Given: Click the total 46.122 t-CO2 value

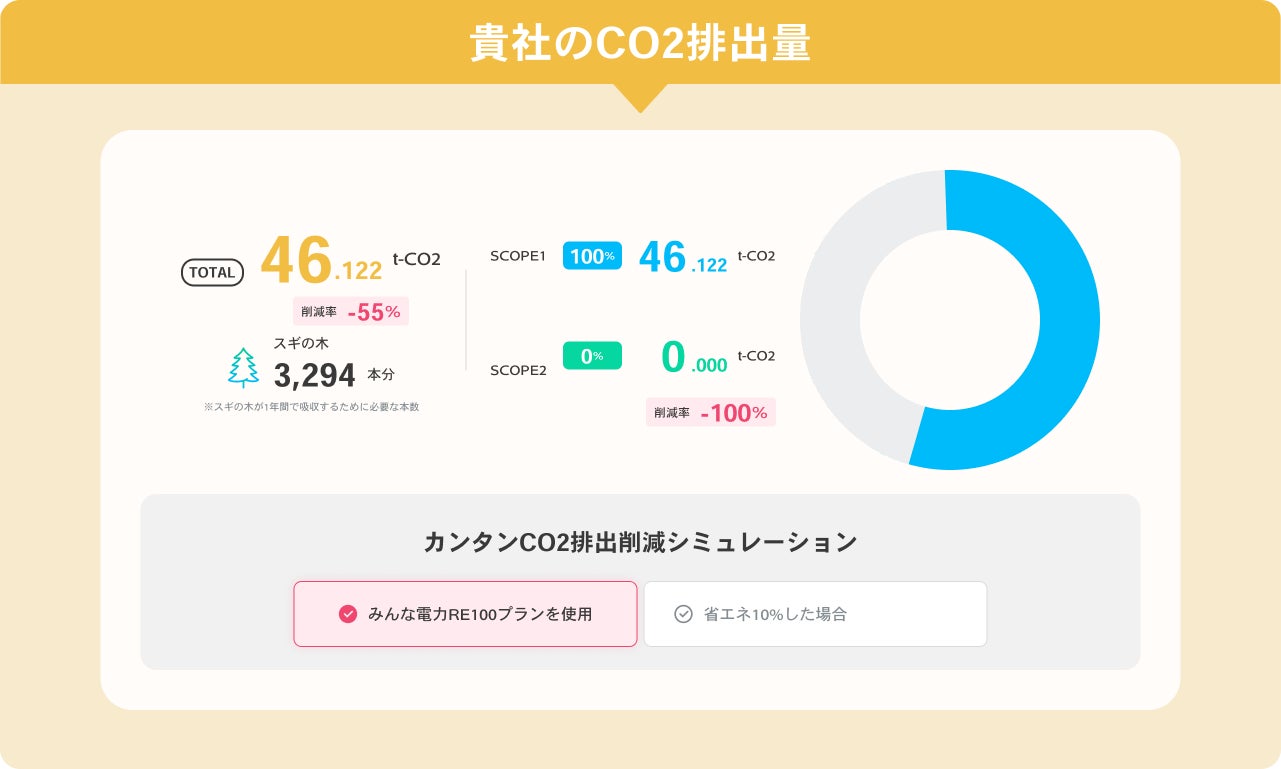Looking at the screenshot, I should [322, 262].
